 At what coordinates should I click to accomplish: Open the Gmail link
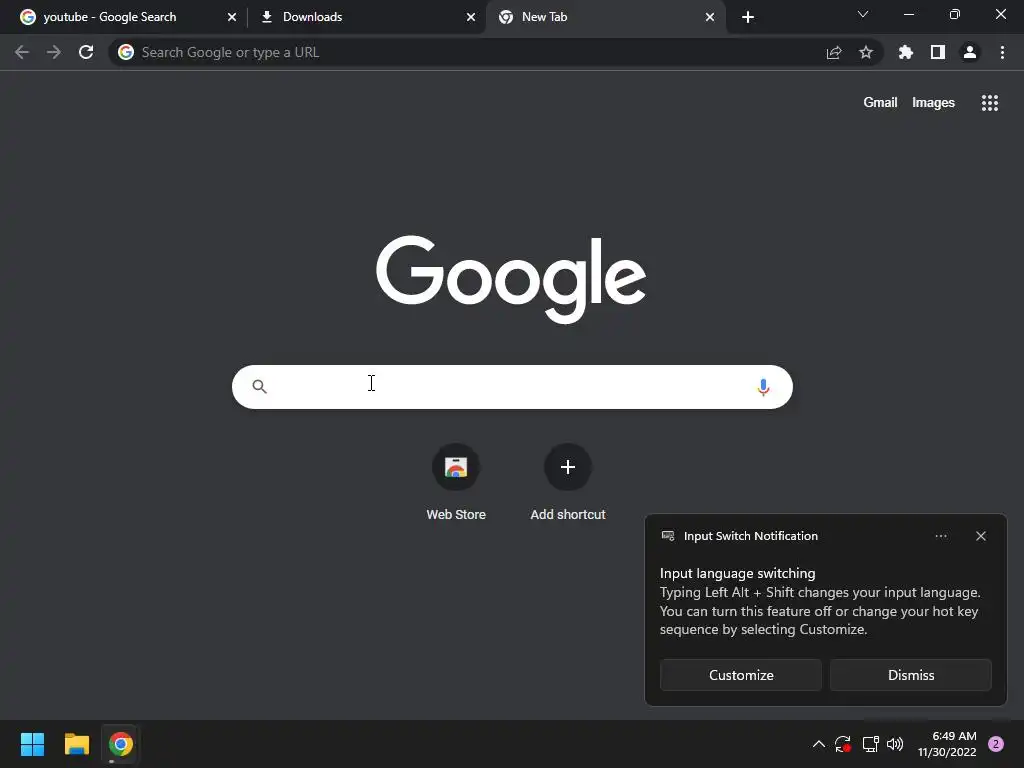[x=880, y=103]
